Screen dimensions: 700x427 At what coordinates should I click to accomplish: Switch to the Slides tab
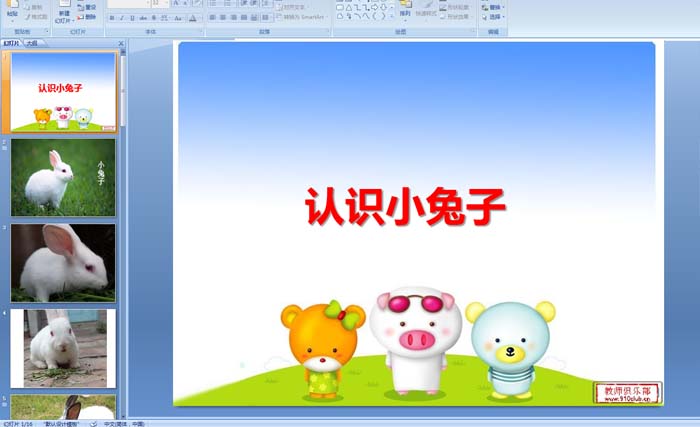(x=11, y=44)
